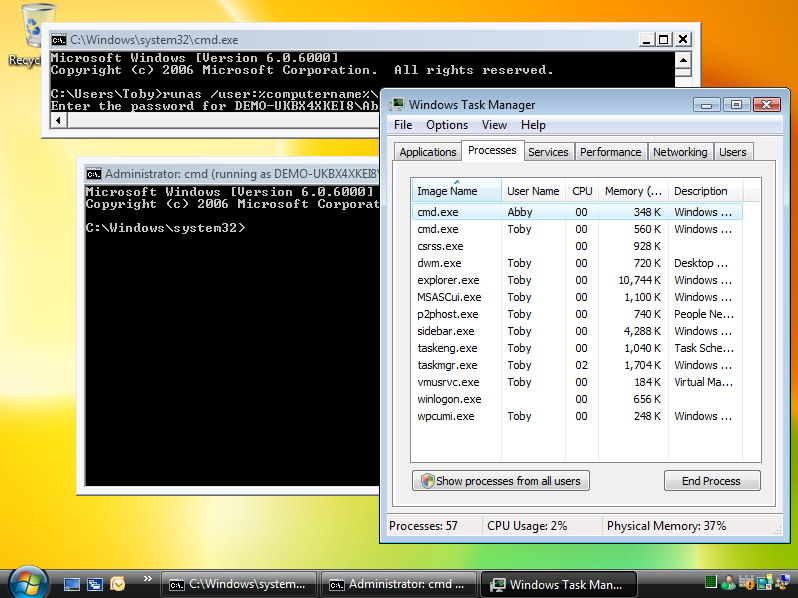Click Task Manager title bar icon
Image resolution: width=798 pixels, height=598 pixels.
coord(397,105)
